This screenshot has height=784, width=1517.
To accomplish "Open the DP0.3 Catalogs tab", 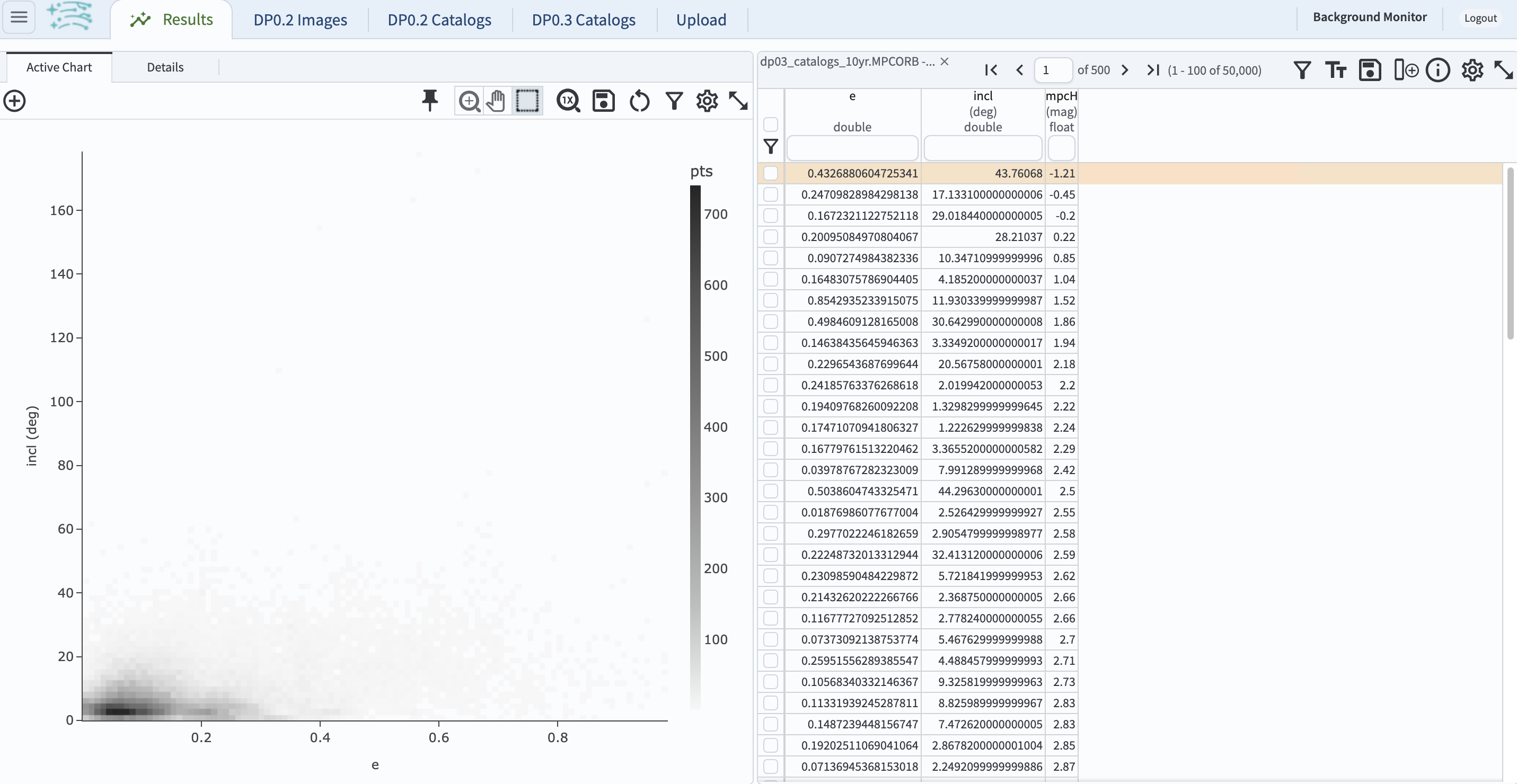I will pyautogui.click(x=584, y=20).
